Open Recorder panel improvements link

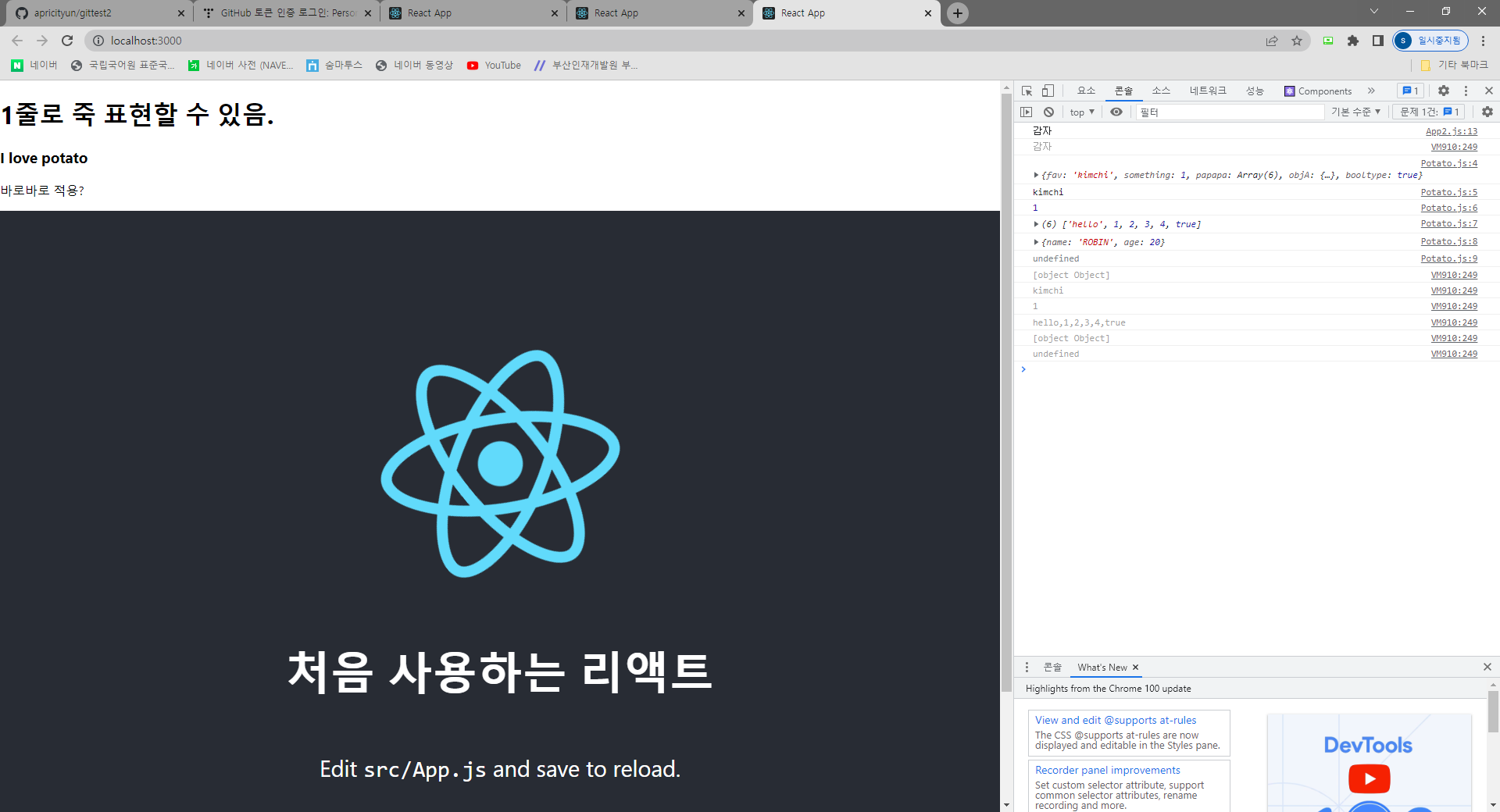coord(1108,770)
